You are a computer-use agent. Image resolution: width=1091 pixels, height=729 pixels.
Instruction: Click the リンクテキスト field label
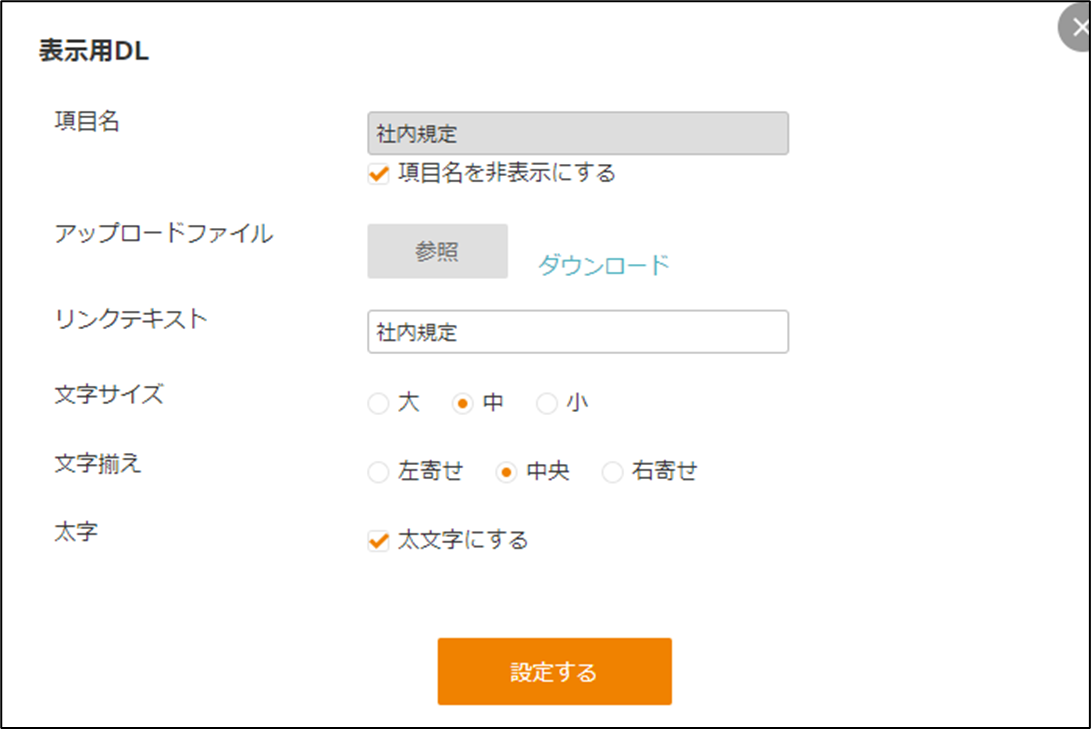point(132,319)
